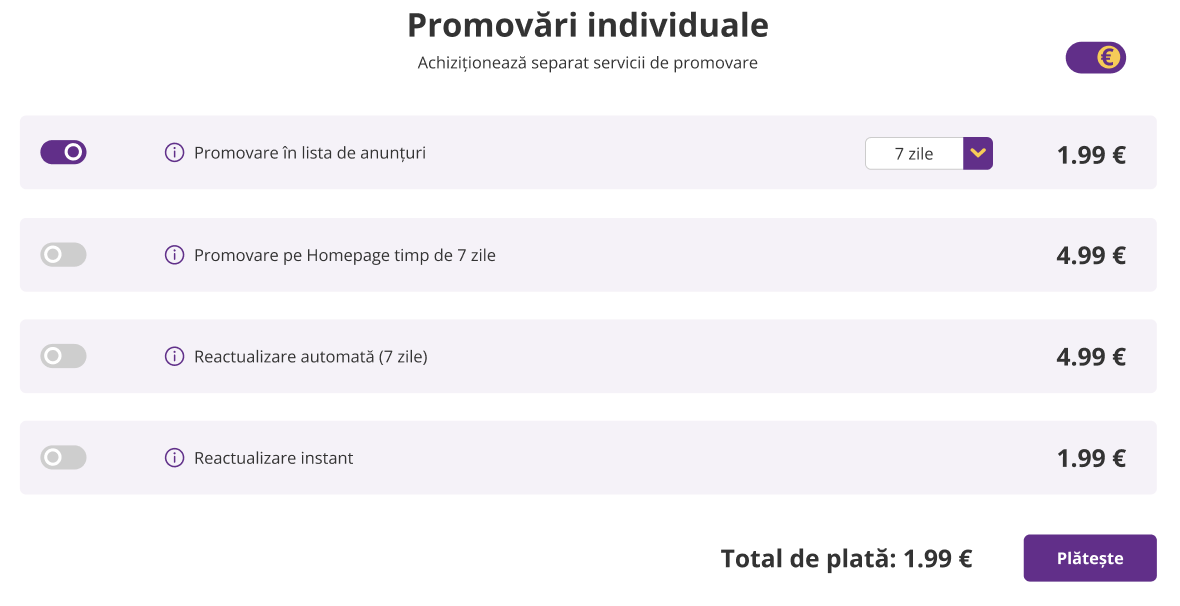Image resolution: width=1180 pixels, height=606 pixels.
Task: Click the Reactualizare automată (7 zile) label
Action: [311, 356]
